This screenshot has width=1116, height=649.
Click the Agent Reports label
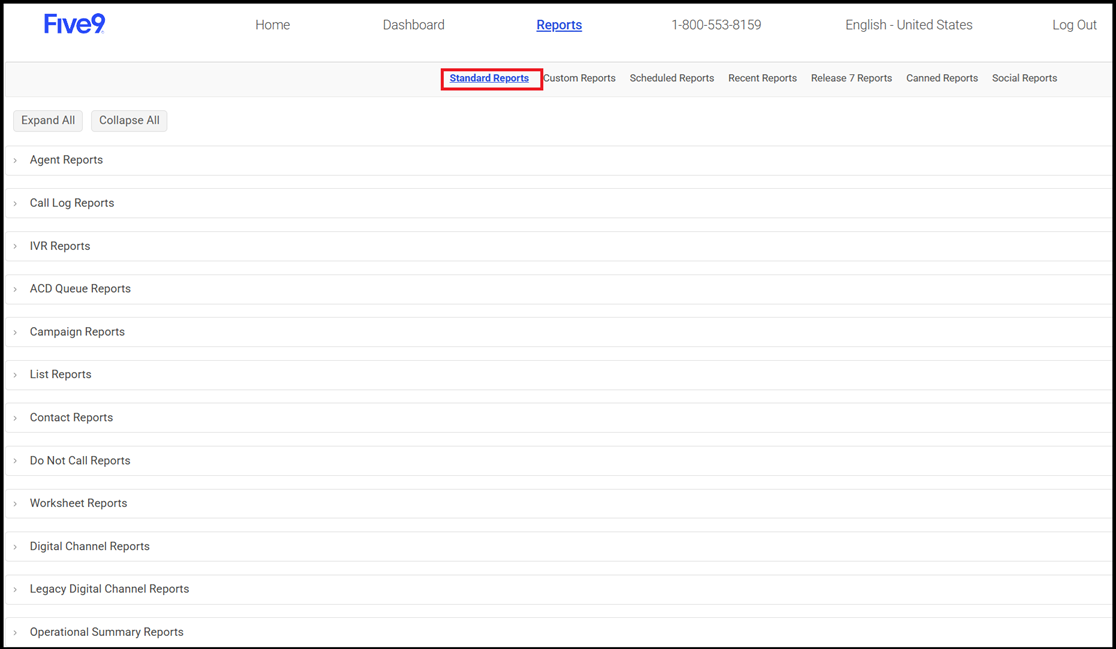[66, 160]
